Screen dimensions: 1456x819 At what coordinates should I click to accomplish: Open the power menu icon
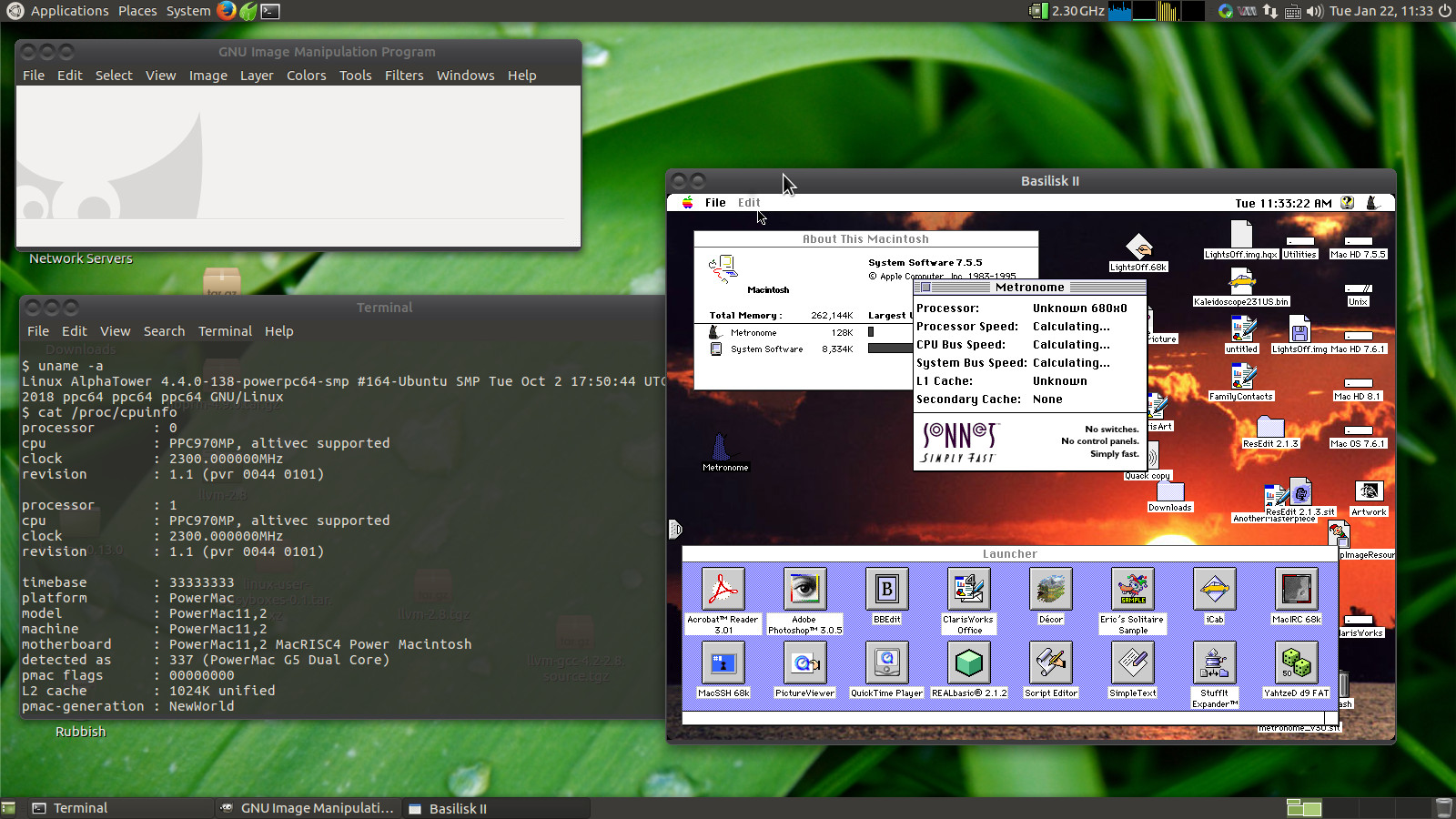pyautogui.click(x=1444, y=11)
